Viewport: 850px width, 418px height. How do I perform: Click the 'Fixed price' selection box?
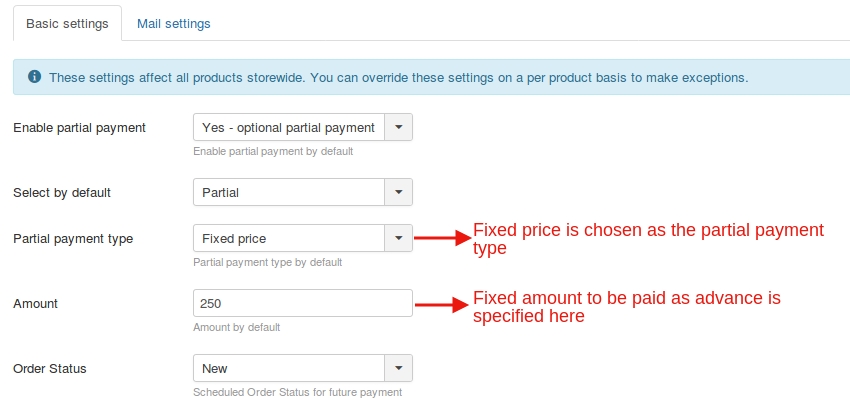[288, 238]
